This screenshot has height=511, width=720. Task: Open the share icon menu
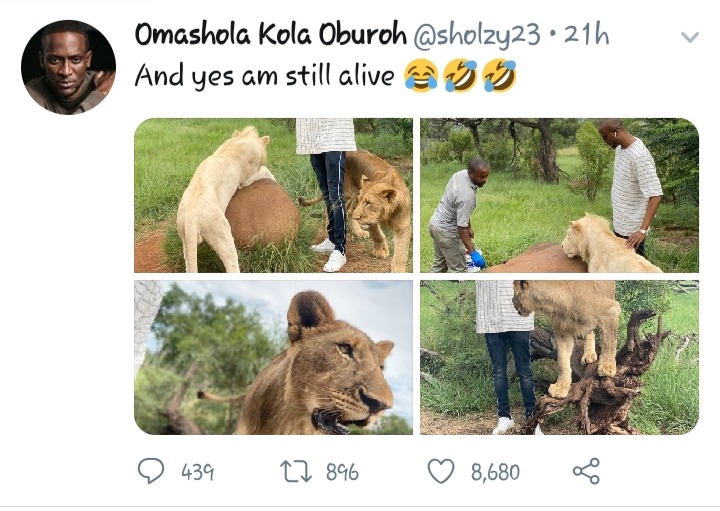(586, 471)
